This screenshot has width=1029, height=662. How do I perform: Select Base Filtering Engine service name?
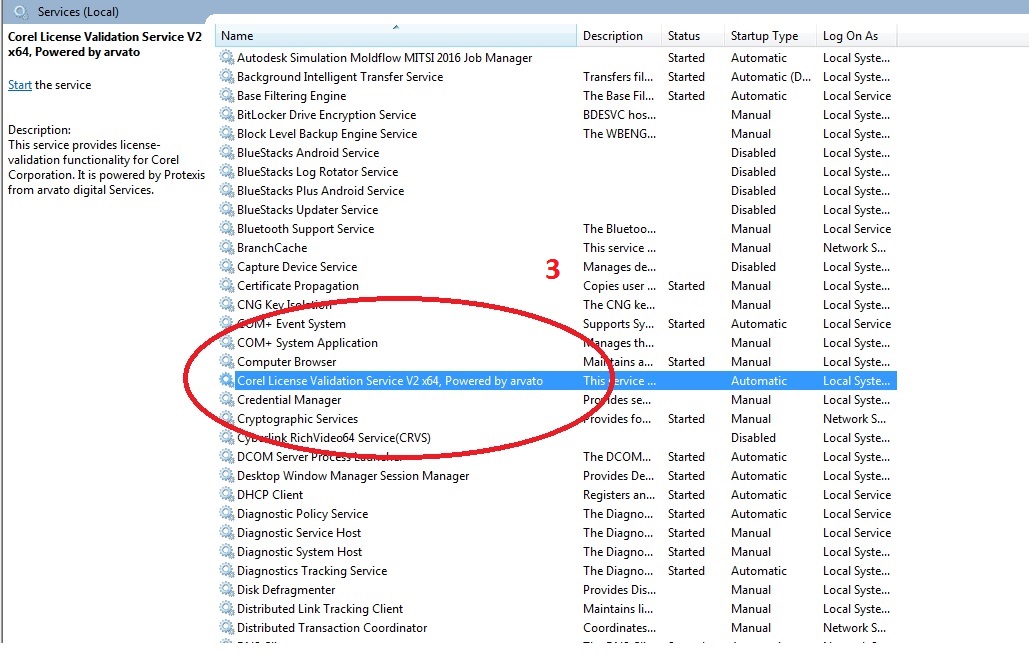point(291,96)
